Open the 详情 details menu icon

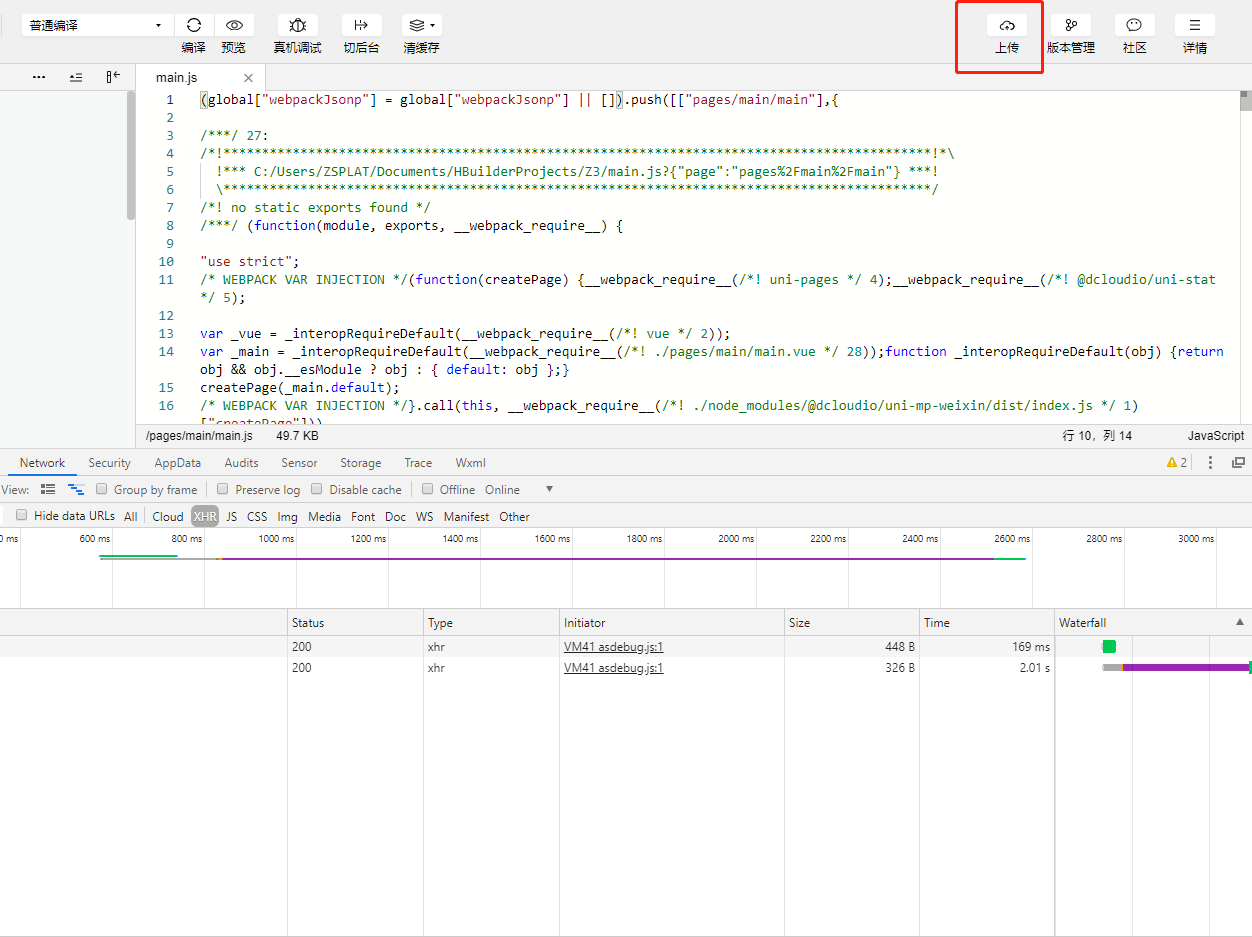click(1195, 25)
